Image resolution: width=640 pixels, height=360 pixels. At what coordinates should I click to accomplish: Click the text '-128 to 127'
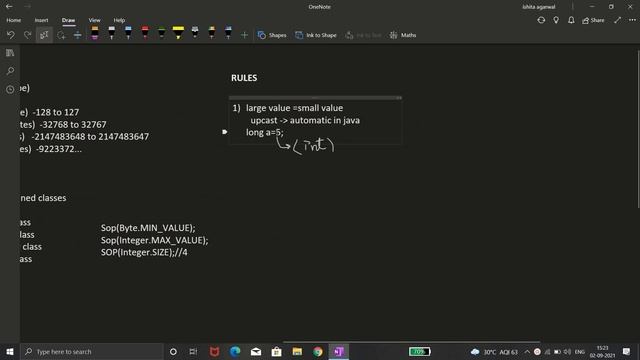56,112
